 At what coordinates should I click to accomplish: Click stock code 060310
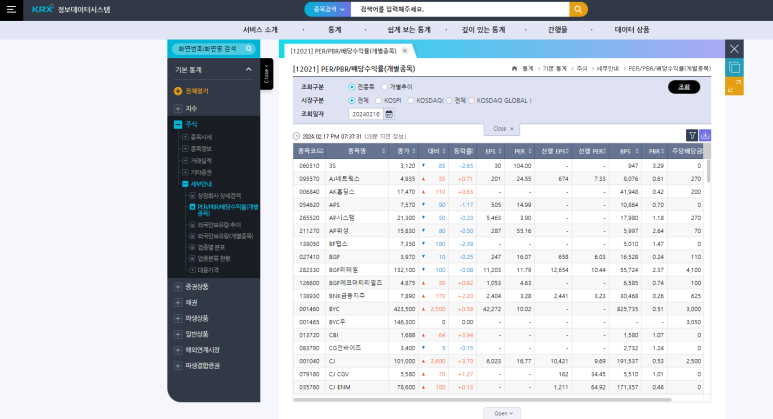[309, 166]
